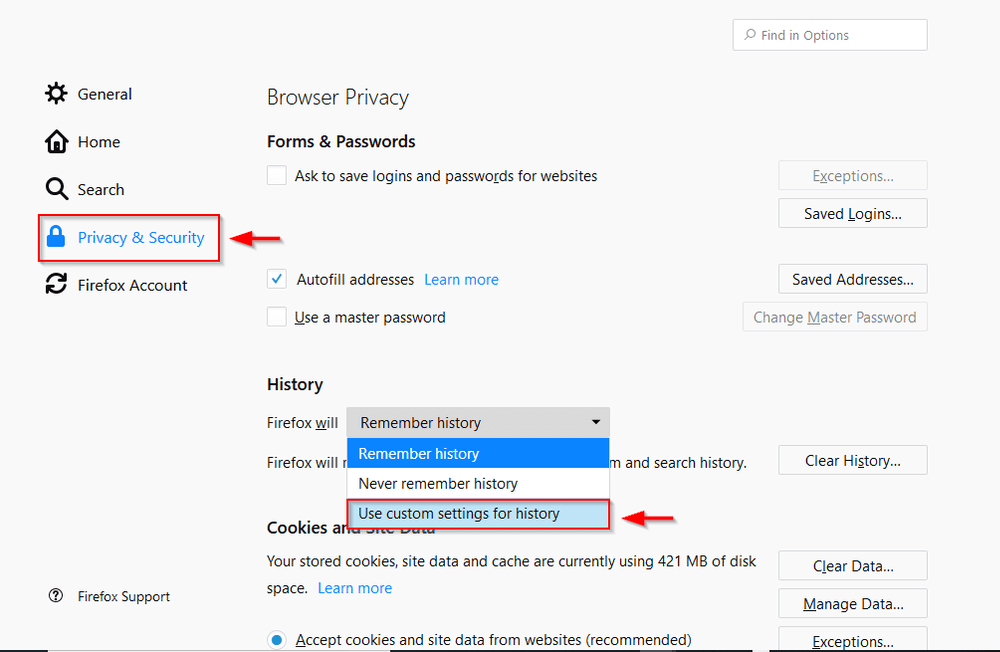Select Accept cookies and site data radio
The height and width of the screenshot is (652, 1000).
point(276,639)
